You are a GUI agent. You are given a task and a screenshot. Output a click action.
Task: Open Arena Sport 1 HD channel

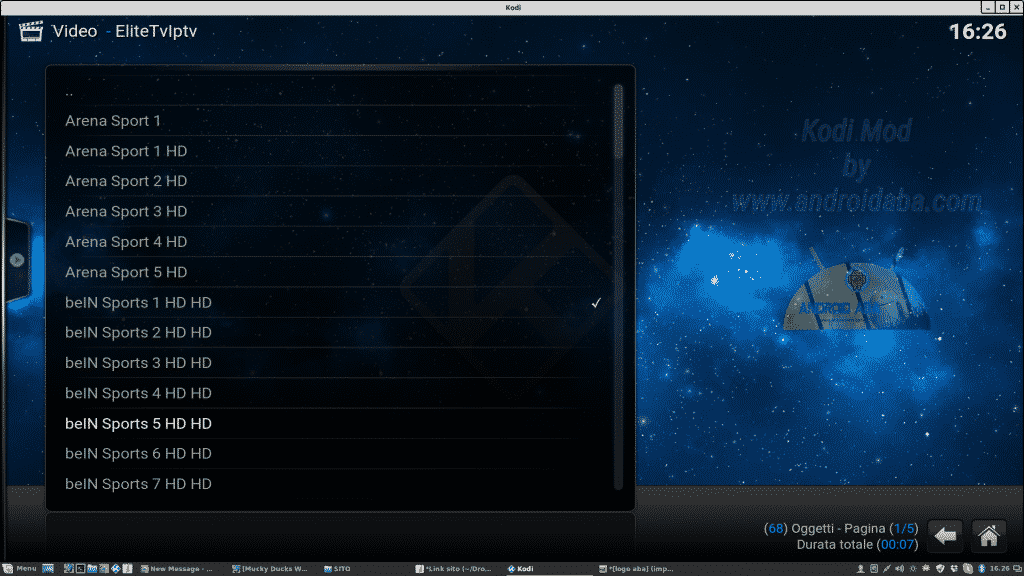[x=330, y=151]
